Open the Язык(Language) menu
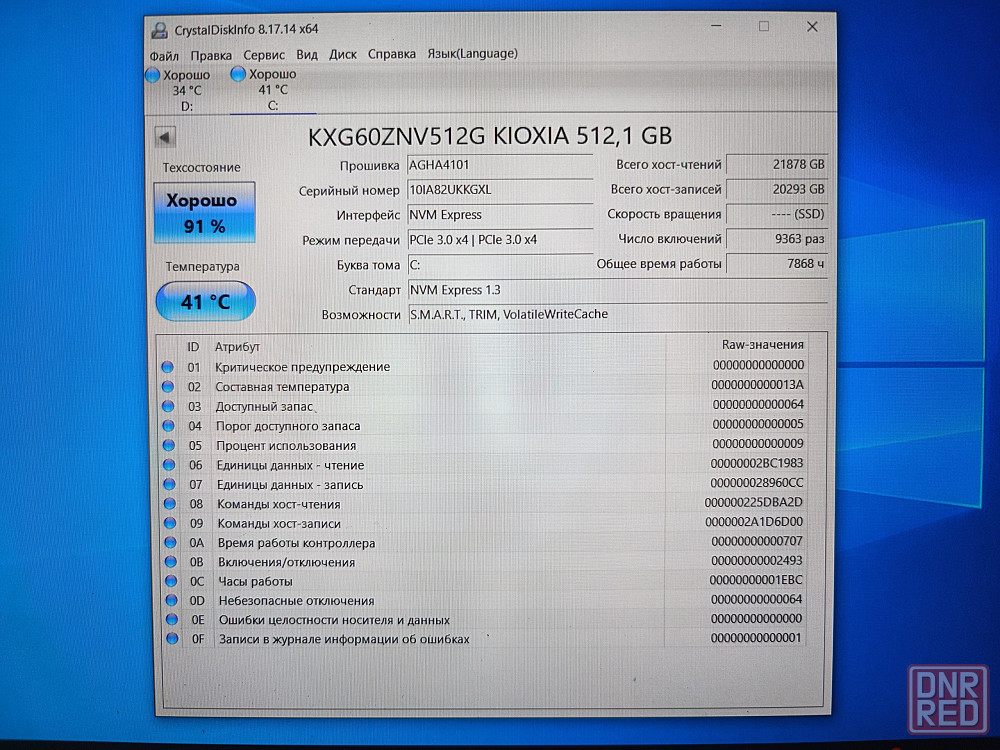This screenshot has width=1000, height=750. (473, 54)
